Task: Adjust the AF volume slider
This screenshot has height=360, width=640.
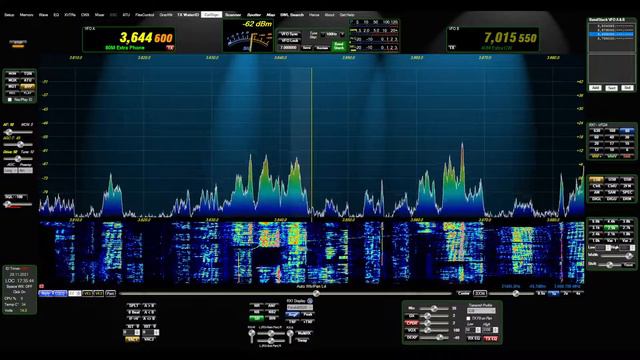Action: (x=19, y=132)
